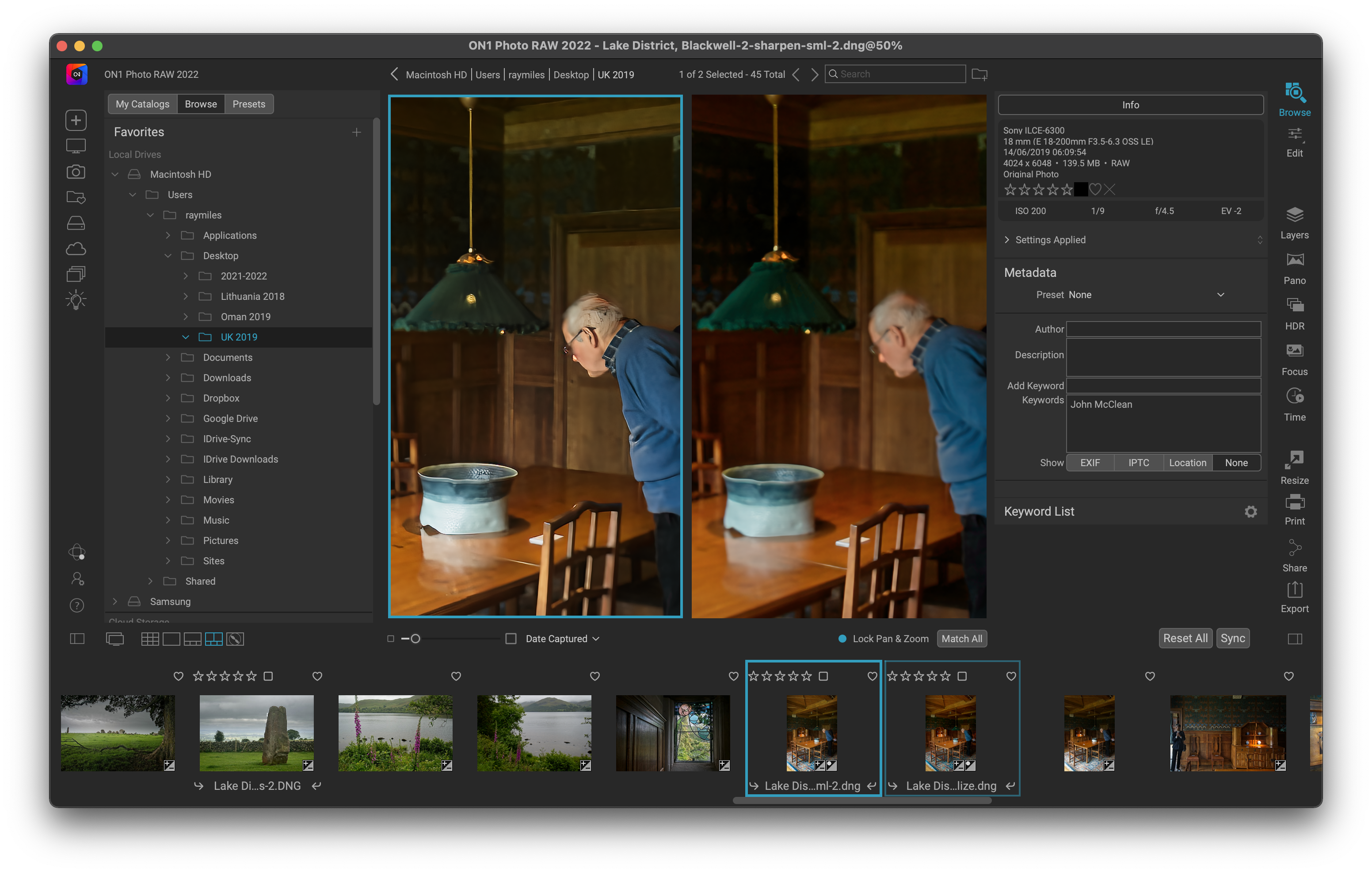
Task: Toggle Lock Pan & Zoom option
Action: coord(842,639)
